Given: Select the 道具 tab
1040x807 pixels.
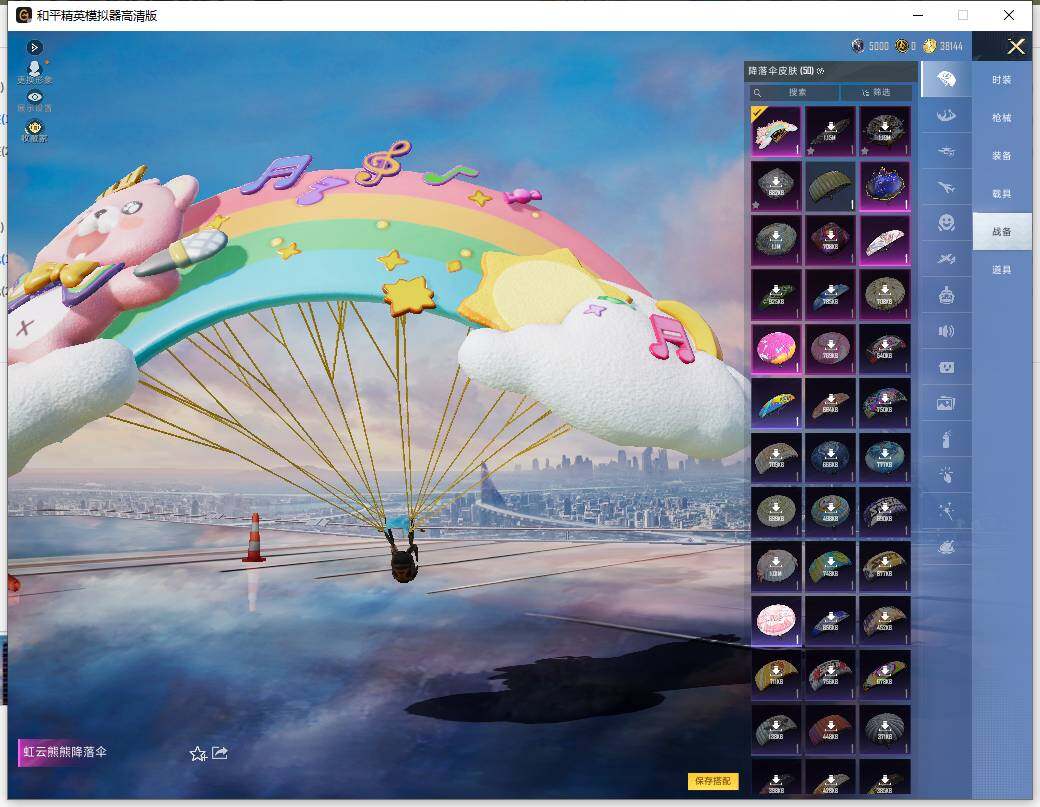Looking at the screenshot, I should pos(1002,270).
